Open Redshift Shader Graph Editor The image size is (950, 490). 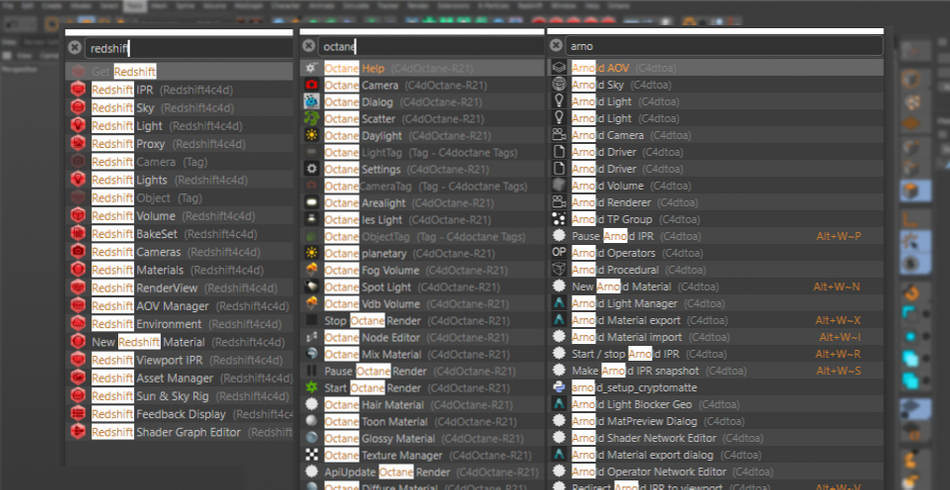[179, 432]
